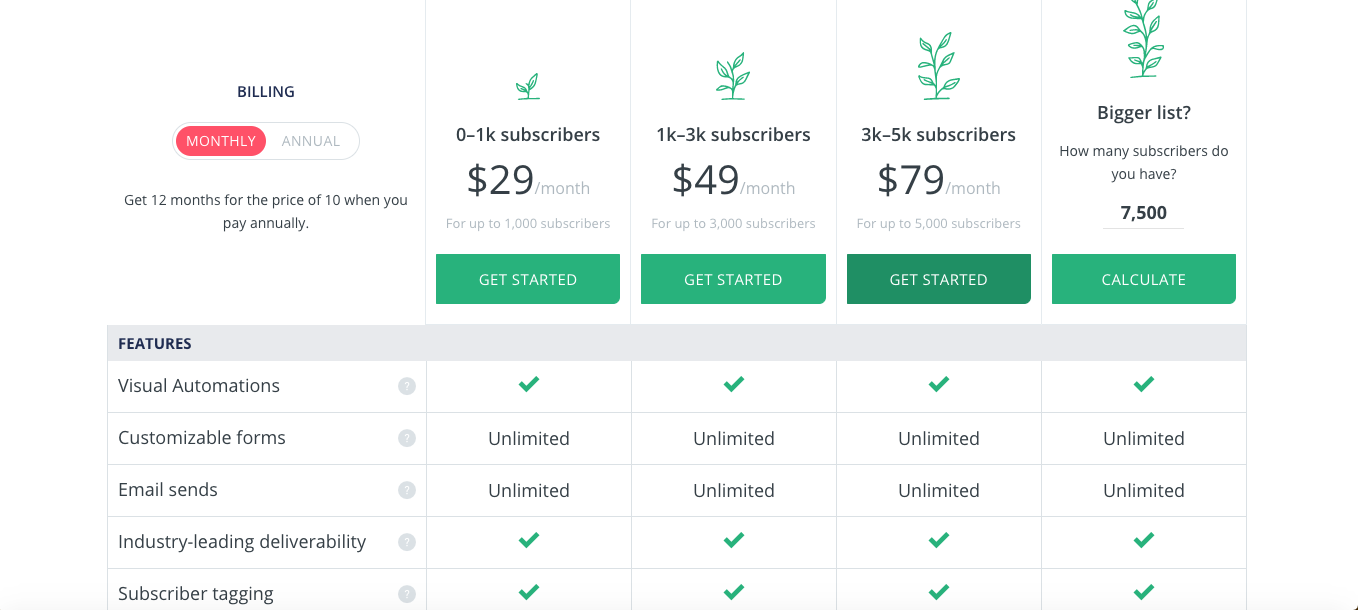Click the Calculate button
Image resolution: width=1358 pixels, height=610 pixels.
coord(1143,279)
